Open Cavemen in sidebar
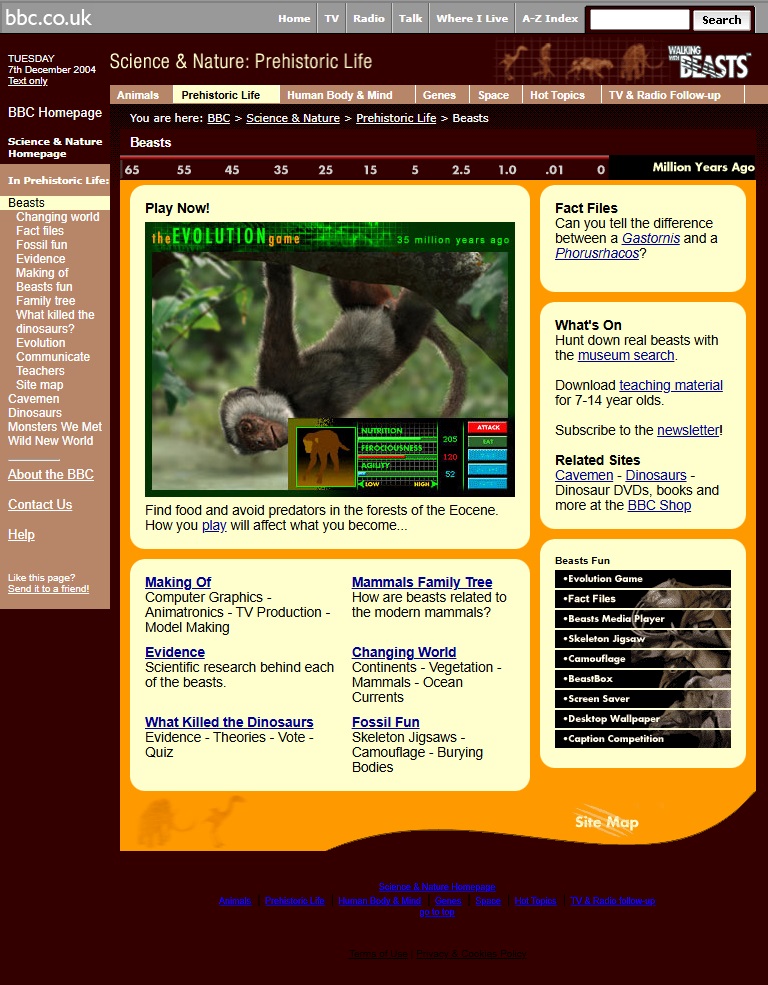The height and width of the screenshot is (985, 768). click(x=33, y=399)
